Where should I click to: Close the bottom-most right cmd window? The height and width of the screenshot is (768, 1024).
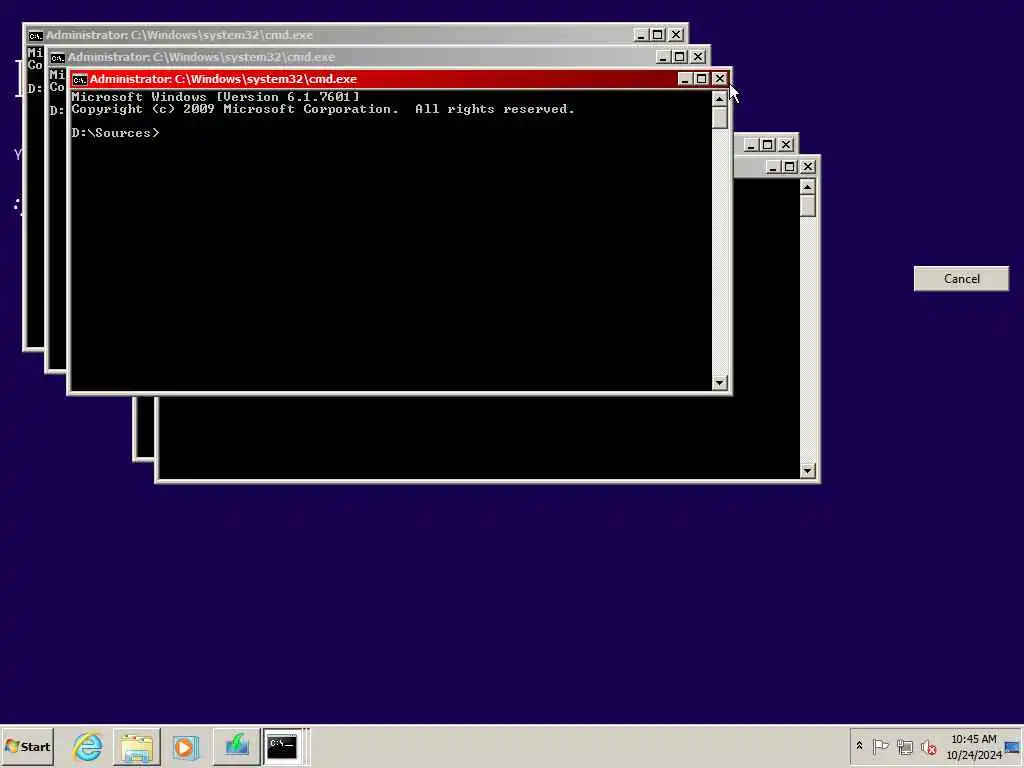coord(808,167)
